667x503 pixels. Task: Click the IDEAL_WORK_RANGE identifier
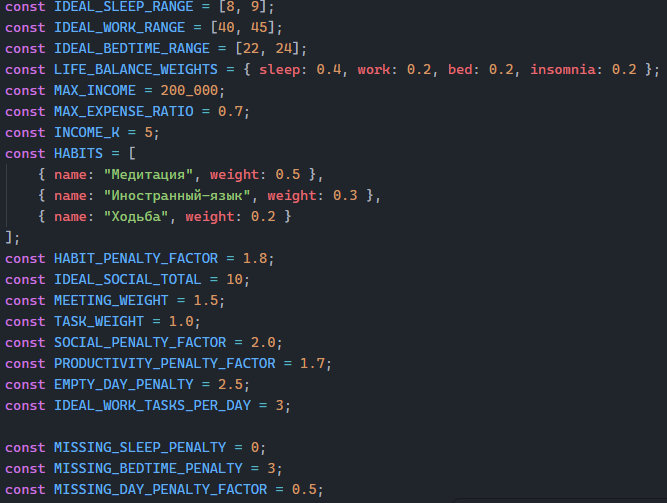coord(119,28)
